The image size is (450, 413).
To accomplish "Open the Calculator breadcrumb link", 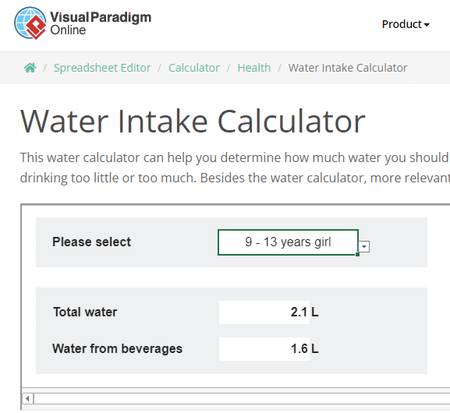I will coord(194,68).
